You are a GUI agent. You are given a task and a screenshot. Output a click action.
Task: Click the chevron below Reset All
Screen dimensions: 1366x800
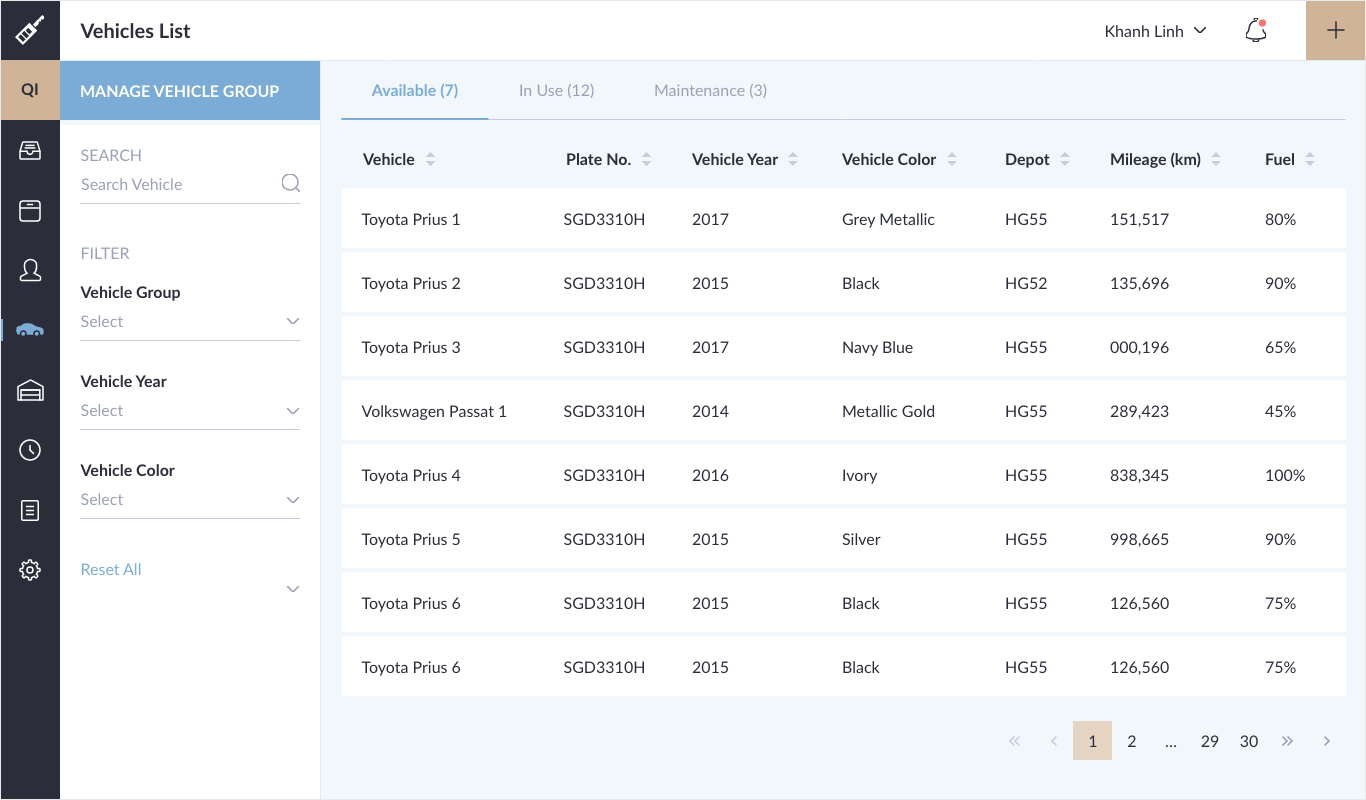click(293, 589)
